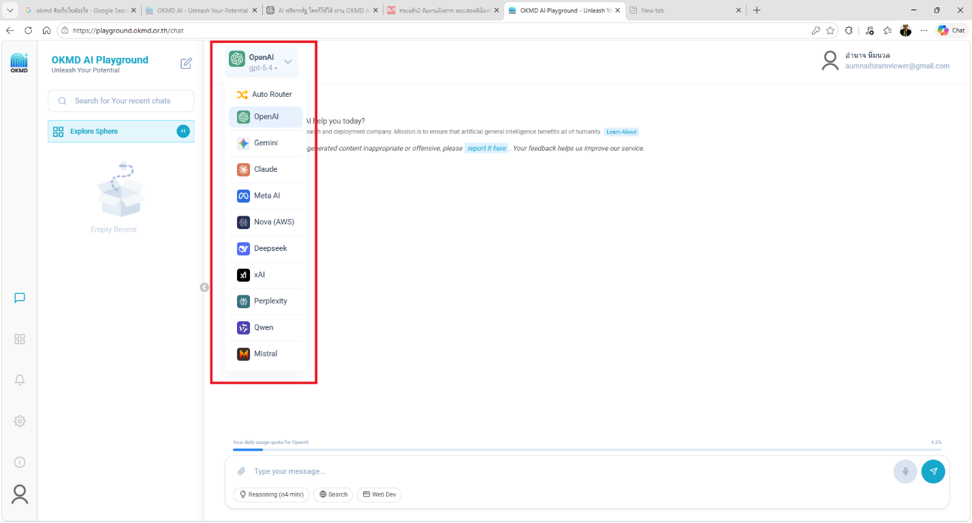
Task: Click the report it here link
Action: pyautogui.click(x=487, y=149)
